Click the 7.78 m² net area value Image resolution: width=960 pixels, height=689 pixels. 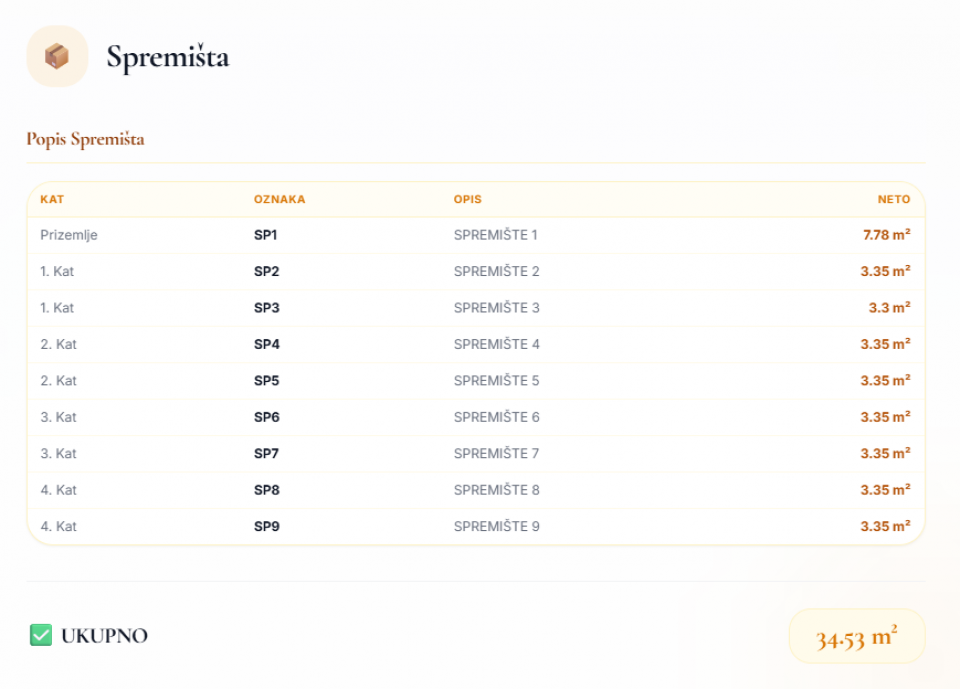[x=887, y=235]
